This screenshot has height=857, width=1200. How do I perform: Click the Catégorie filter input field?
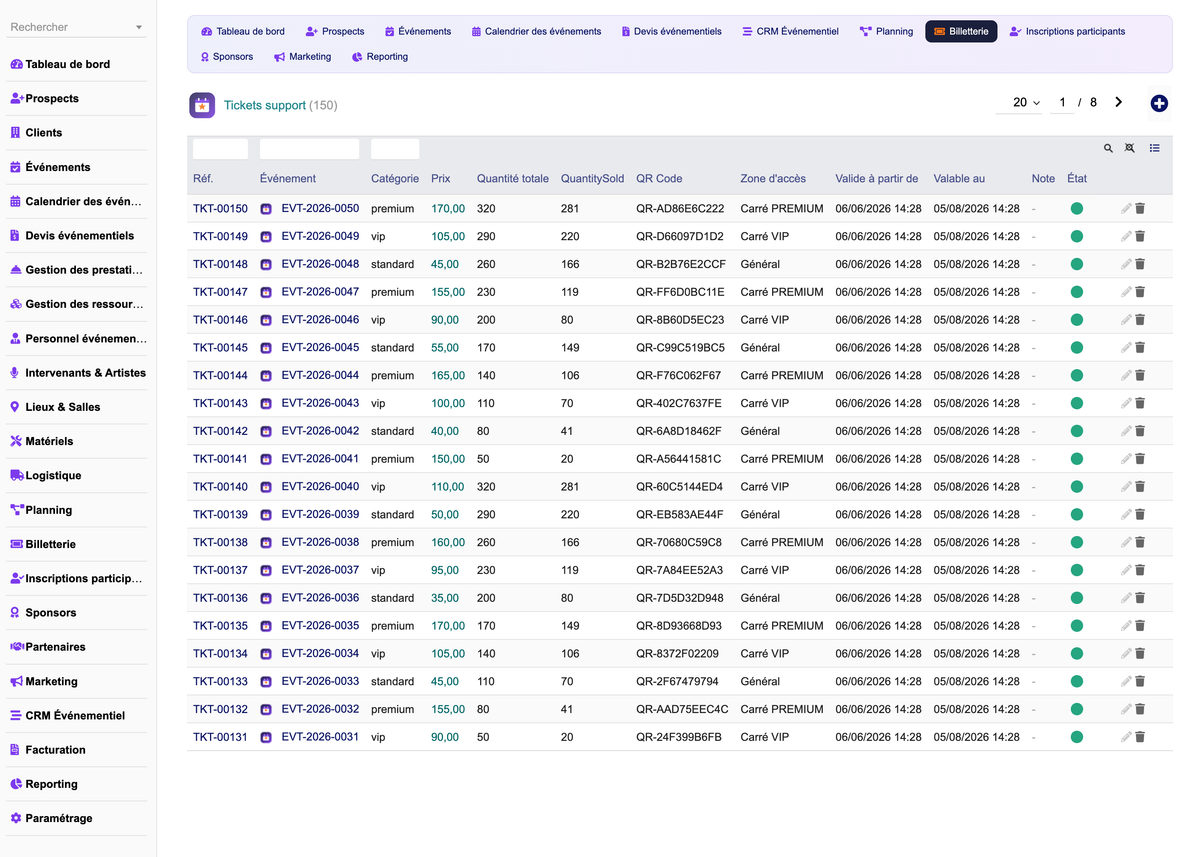395,149
